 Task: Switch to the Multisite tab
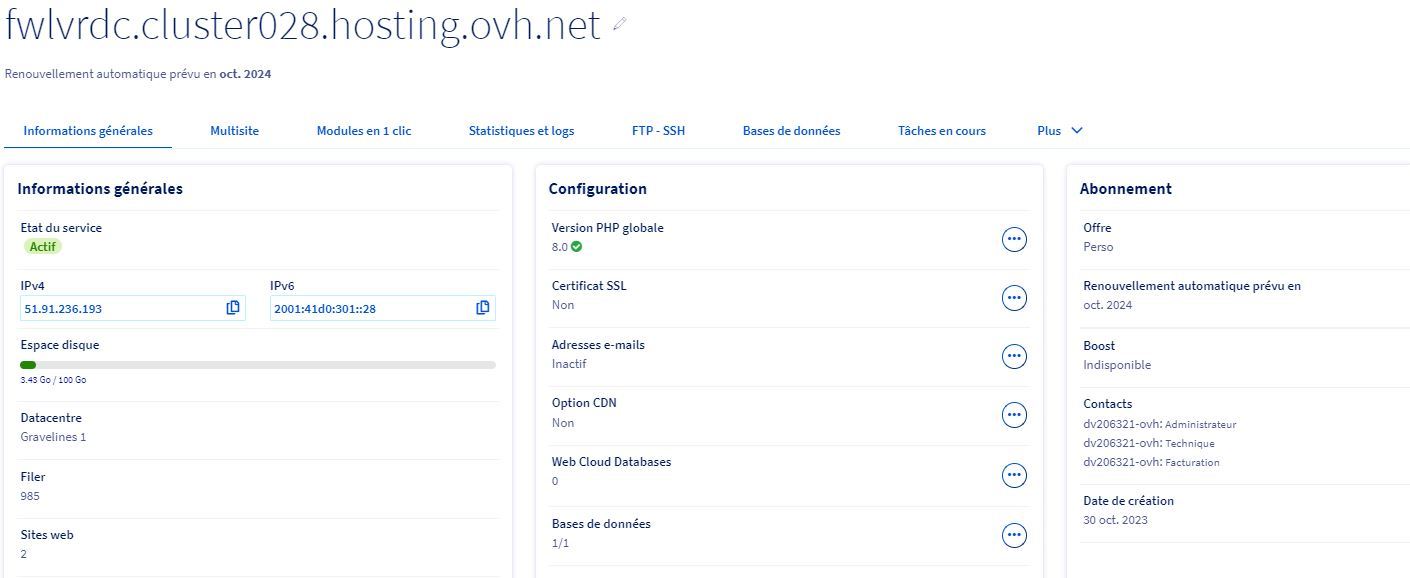(x=234, y=131)
